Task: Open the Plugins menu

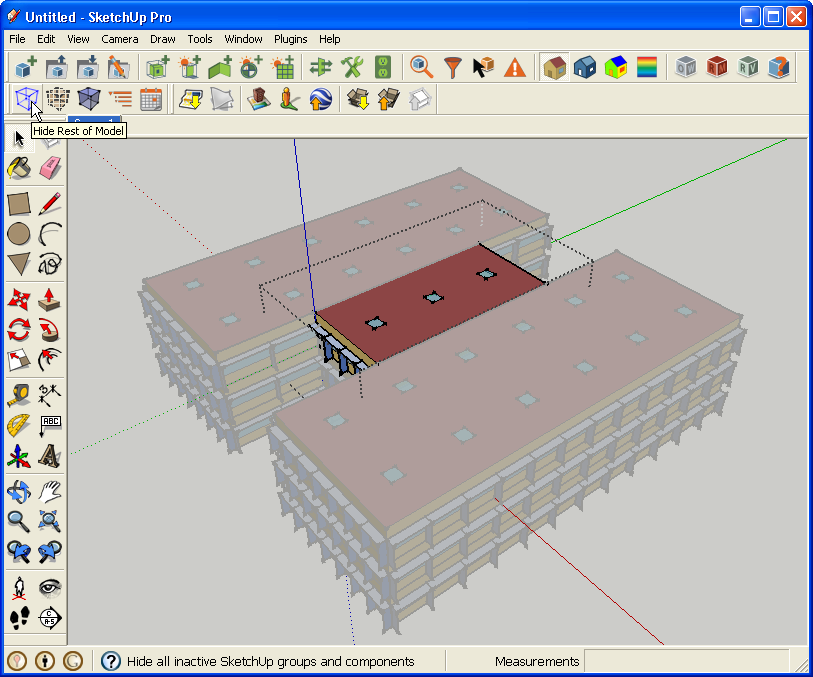Action: 290,39
